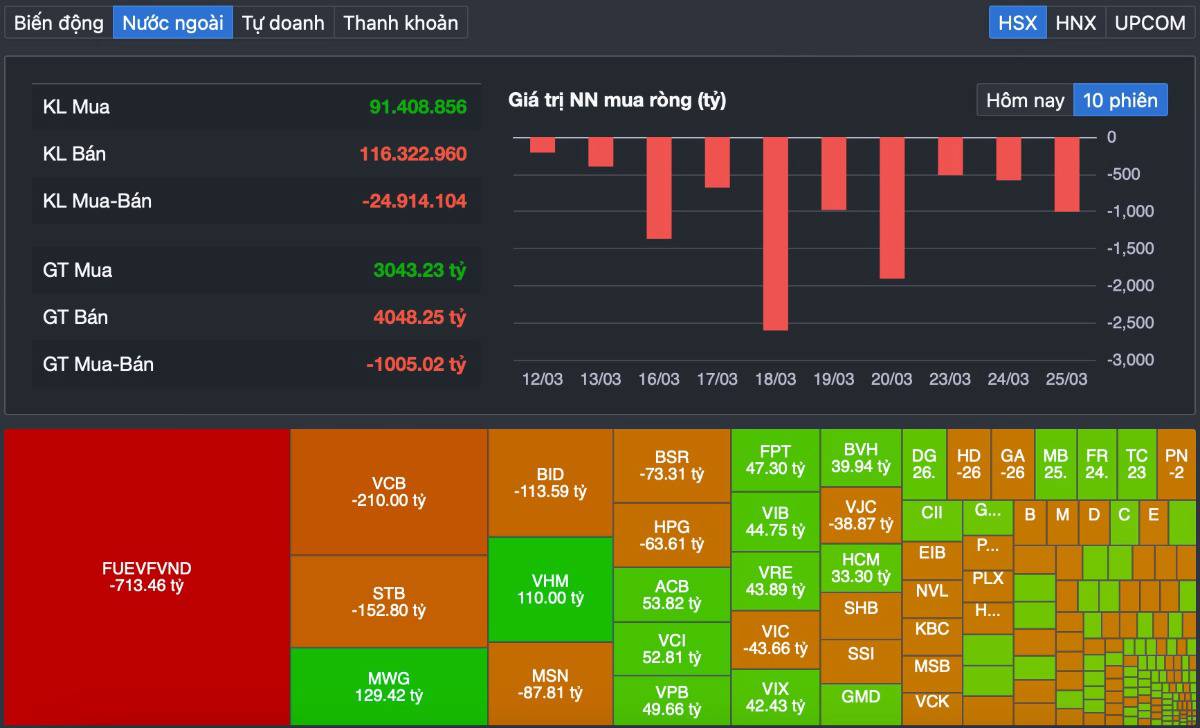The height and width of the screenshot is (728, 1200).
Task: Select the Tự doanh tab
Action: point(283,22)
